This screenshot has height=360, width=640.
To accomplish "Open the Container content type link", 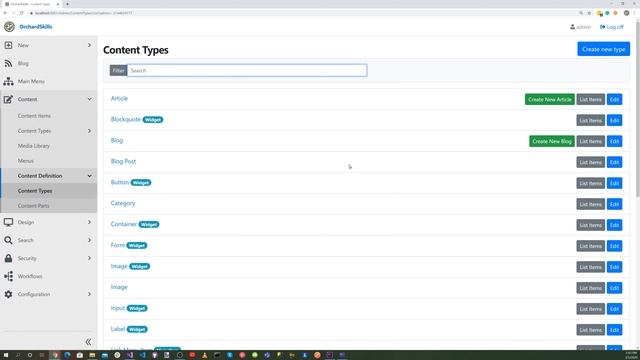I will (124, 224).
